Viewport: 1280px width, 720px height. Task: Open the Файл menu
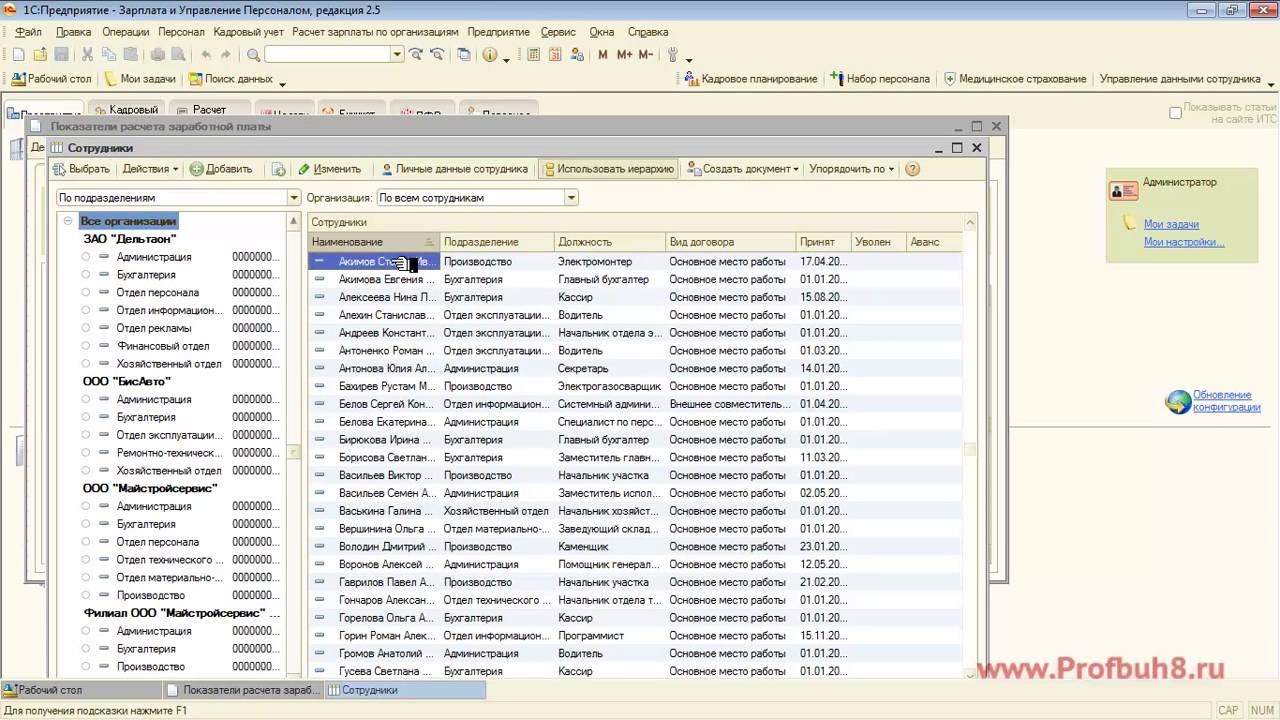[x=28, y=32]
